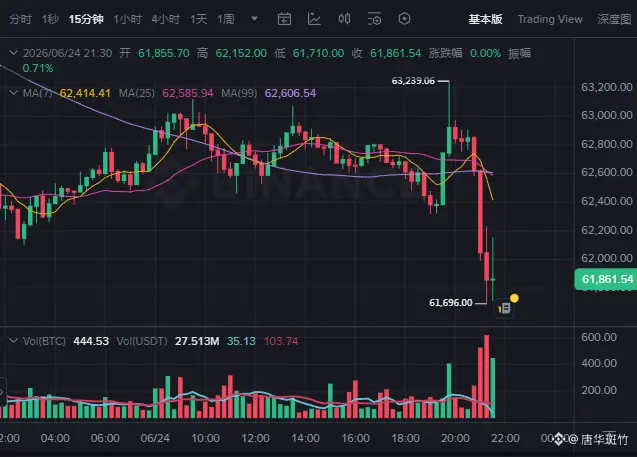Select the 4小时 interval
Viewport: 637px width, 457px height.
point(166,19)
